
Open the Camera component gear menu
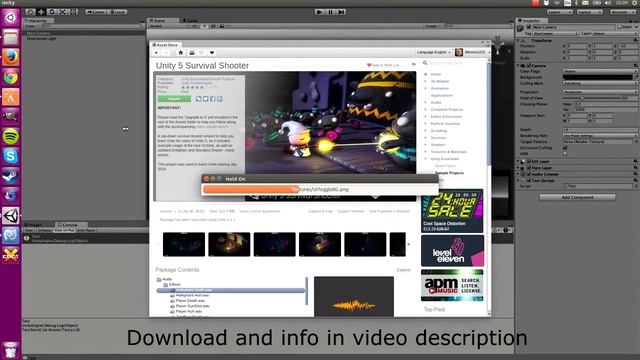click(x=636, y=65)
